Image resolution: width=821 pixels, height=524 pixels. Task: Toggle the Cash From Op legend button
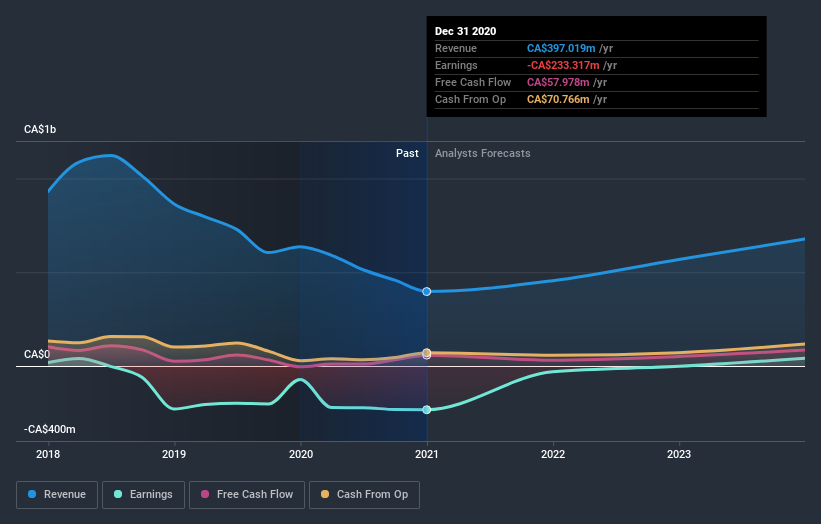(364, 495)
